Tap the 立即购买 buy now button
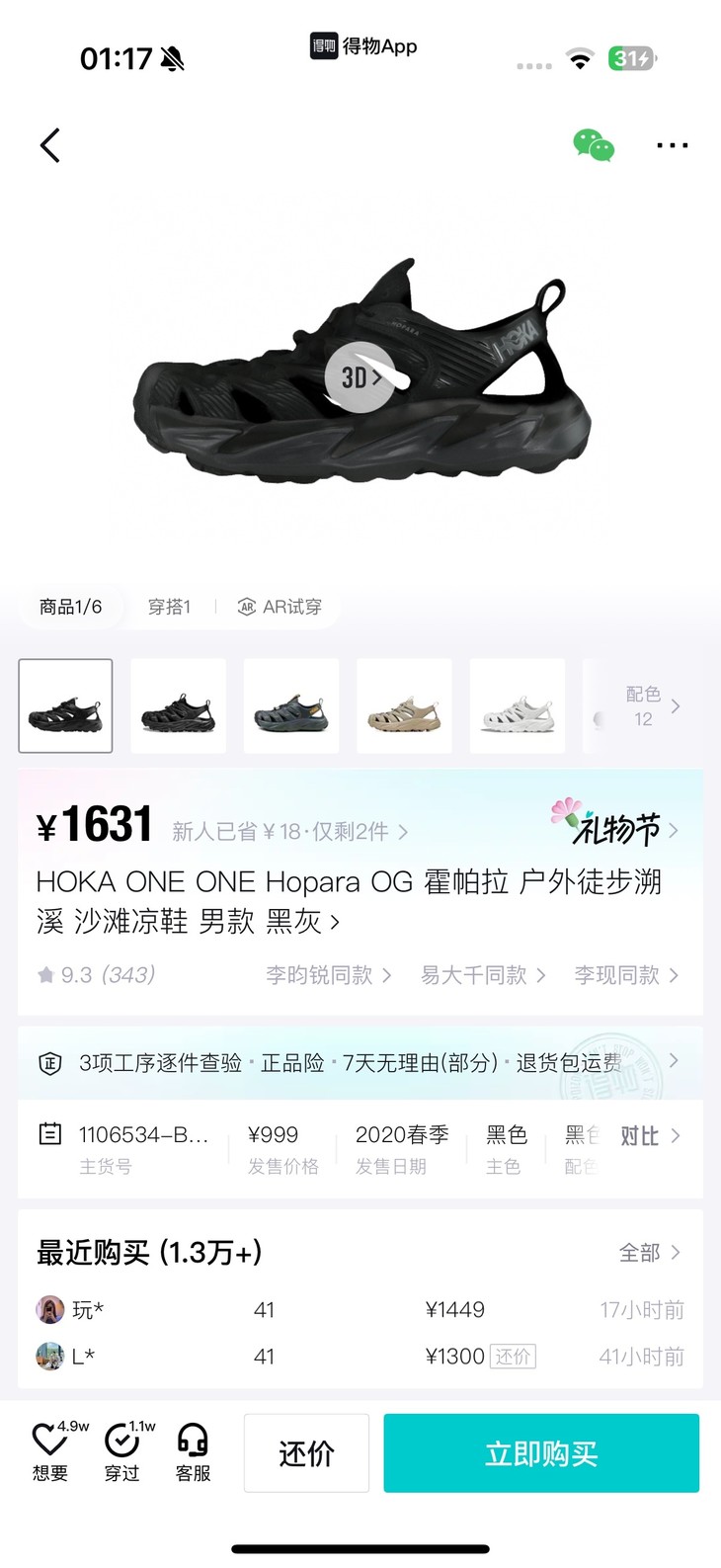Image resolution: width=721 pixels, height=1568 pixels. point(541,1453)
